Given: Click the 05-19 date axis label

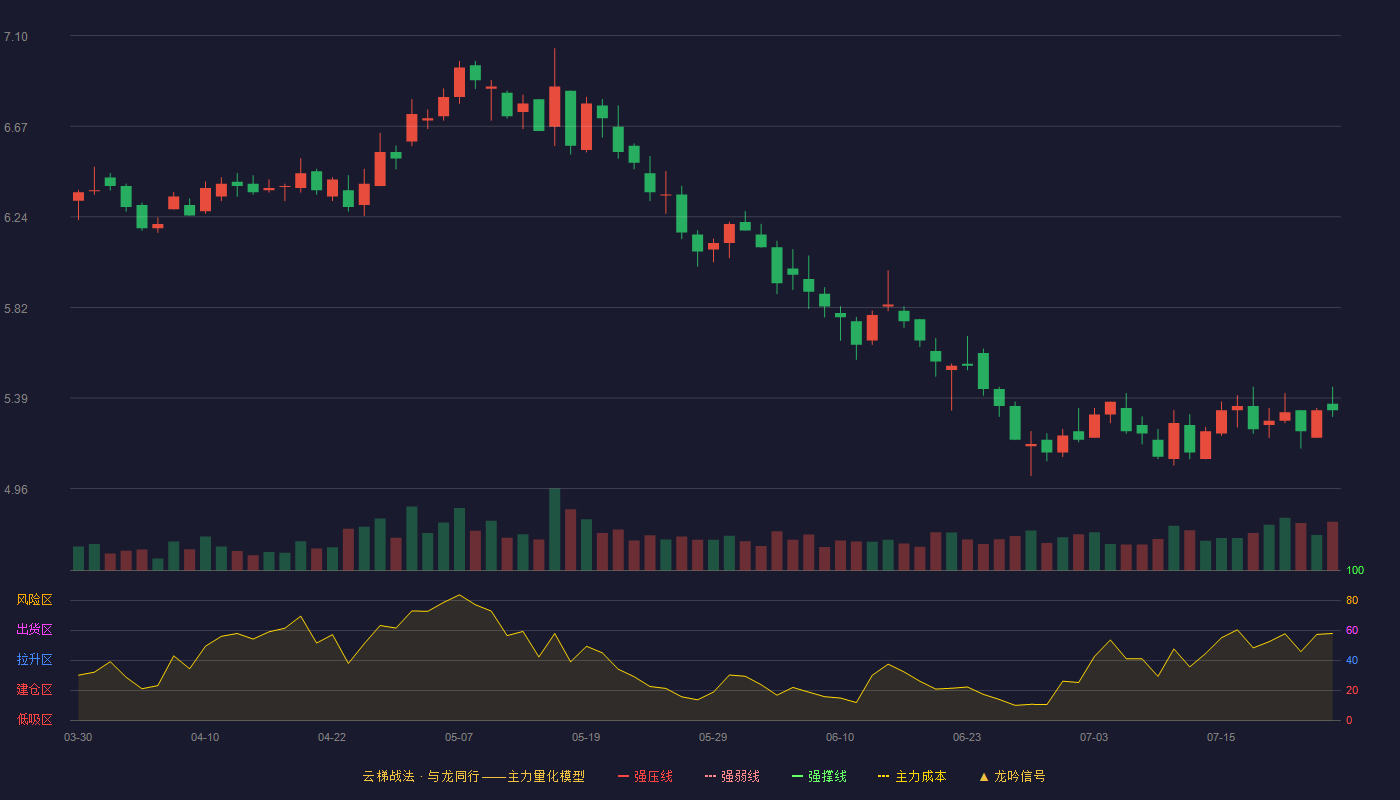Looking at the screenshot, I should [586, 737].
